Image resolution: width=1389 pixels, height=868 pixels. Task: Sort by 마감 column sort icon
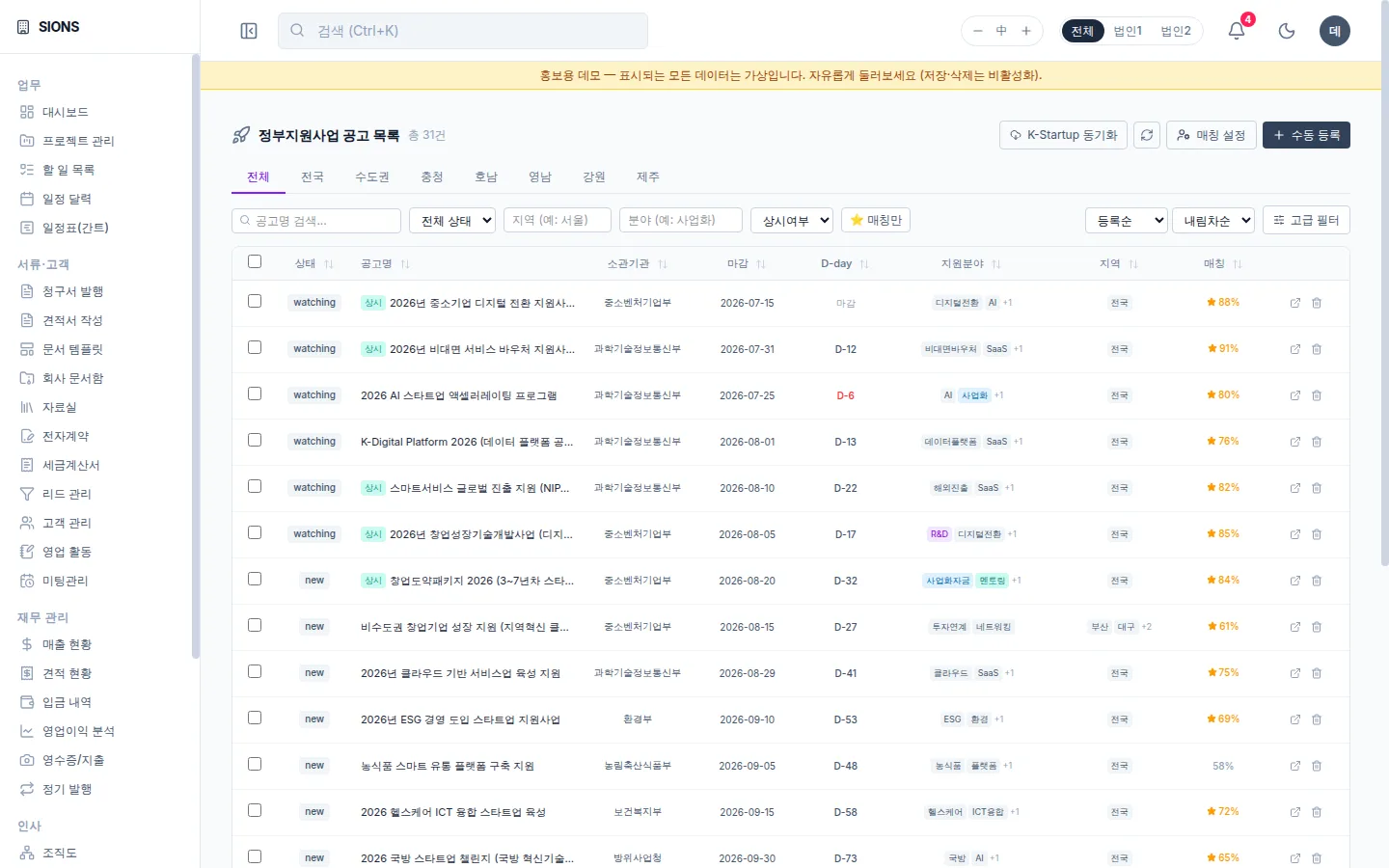pyautogui.click(x=761, y=264)
